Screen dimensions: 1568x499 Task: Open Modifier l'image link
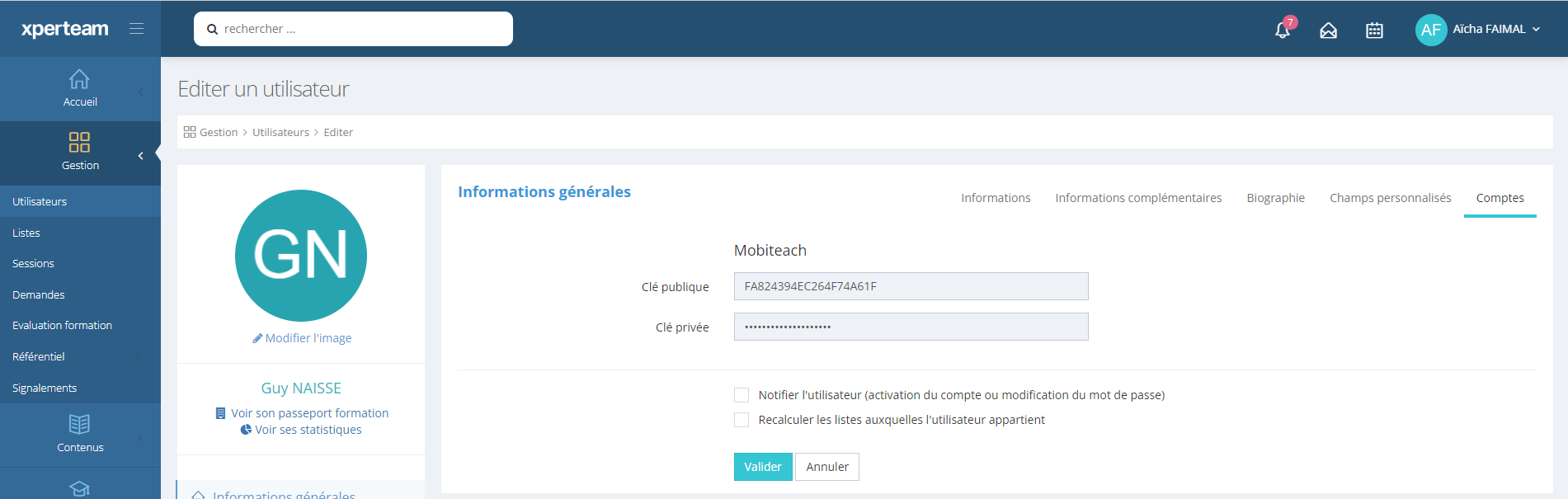302,338
